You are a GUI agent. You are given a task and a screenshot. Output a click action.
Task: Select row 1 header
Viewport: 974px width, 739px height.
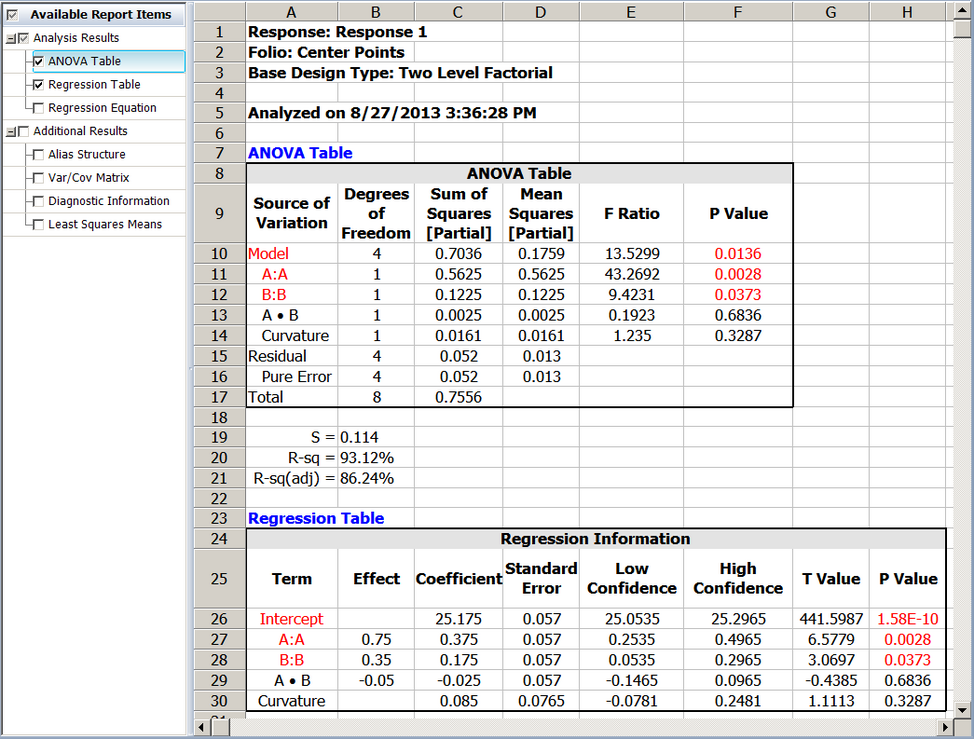point(219,32)
